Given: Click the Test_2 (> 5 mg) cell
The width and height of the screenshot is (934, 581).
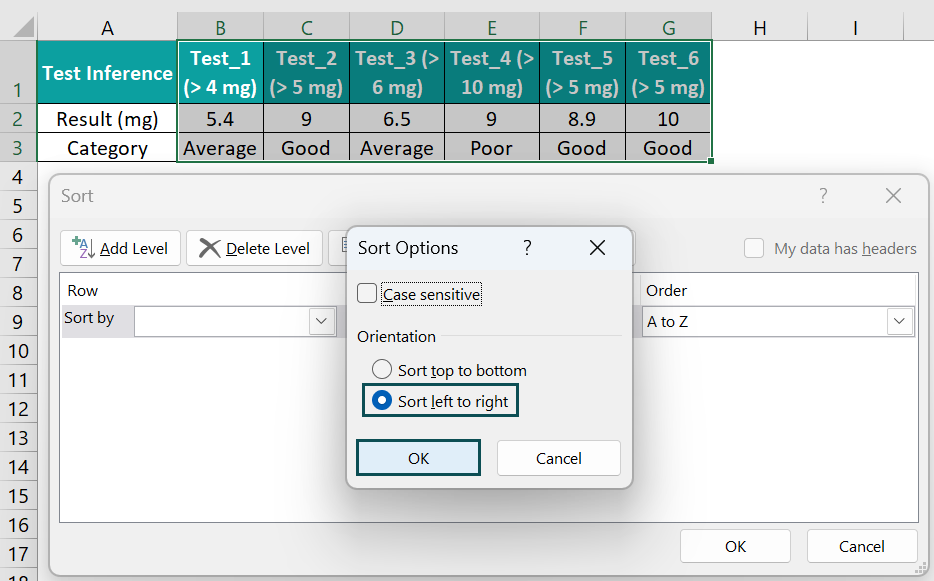Looking at the screenshot, I should (307, 72).
